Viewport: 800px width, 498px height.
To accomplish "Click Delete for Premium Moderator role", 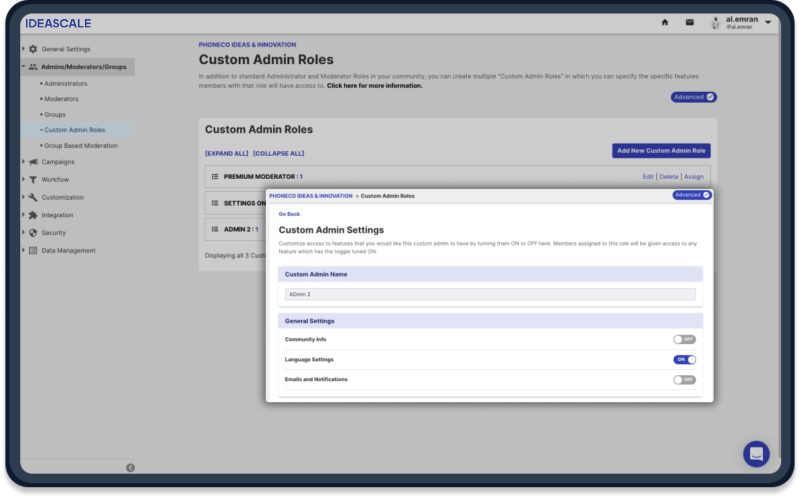I will coord(669,177).
